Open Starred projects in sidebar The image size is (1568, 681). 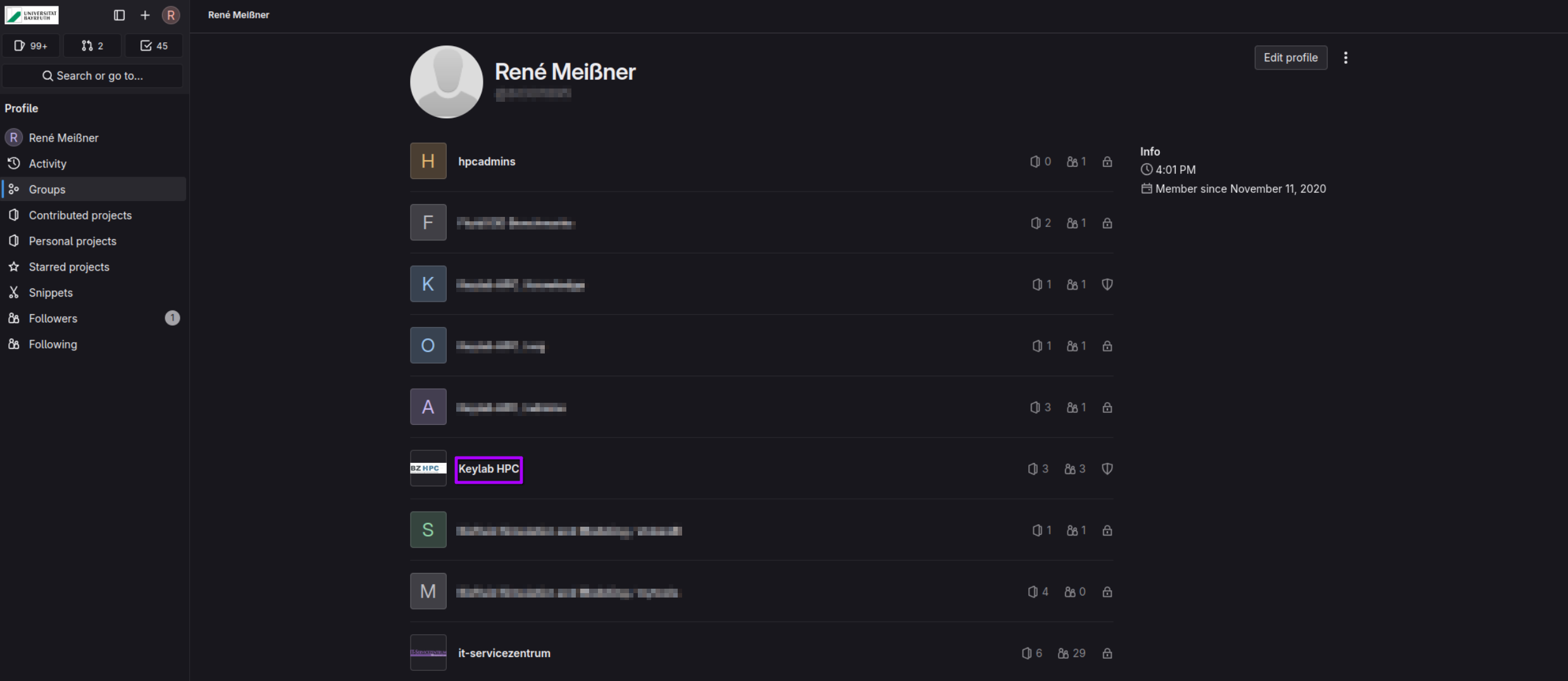(94, 267)
